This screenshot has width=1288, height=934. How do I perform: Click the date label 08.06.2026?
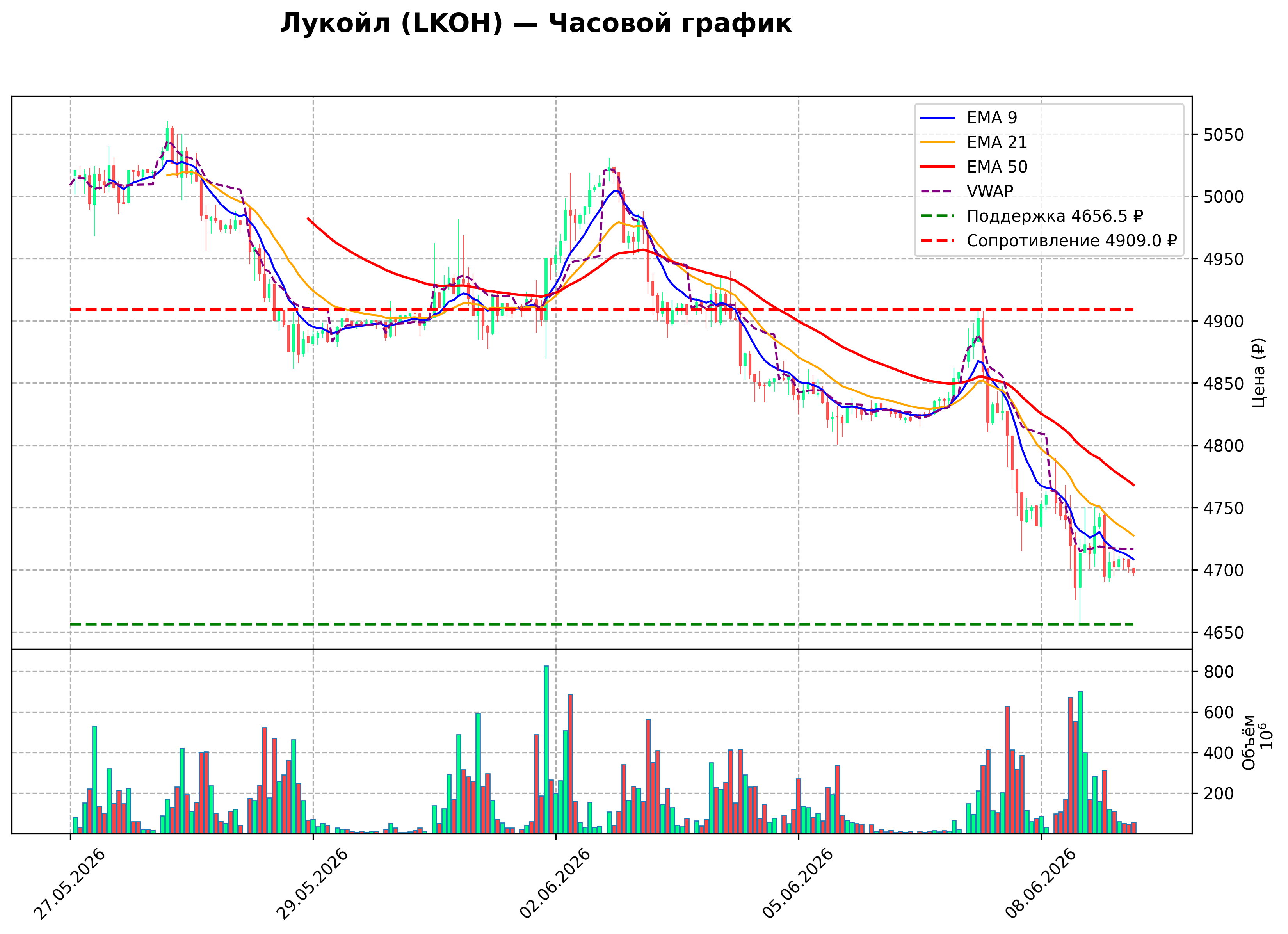[x=1041, y=884]
